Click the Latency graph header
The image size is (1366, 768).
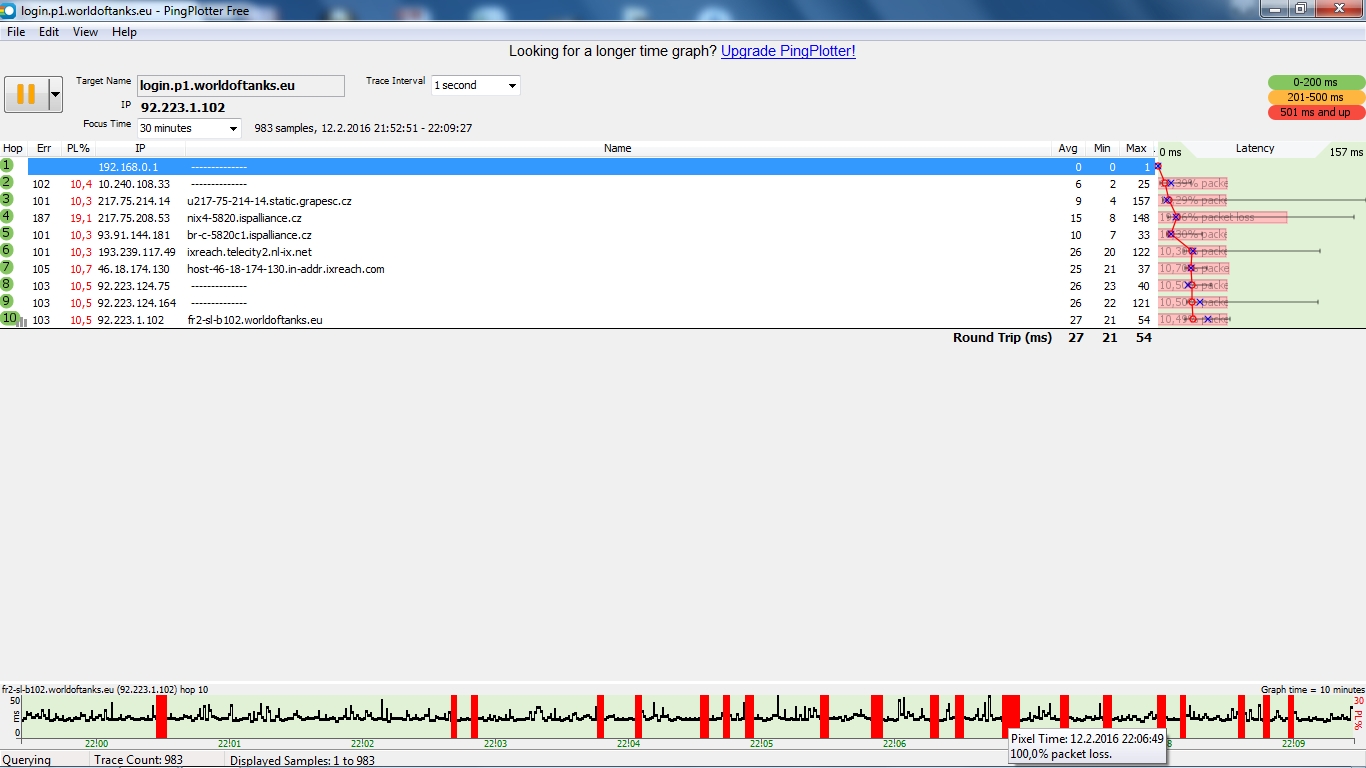[x=1255, y=148]
